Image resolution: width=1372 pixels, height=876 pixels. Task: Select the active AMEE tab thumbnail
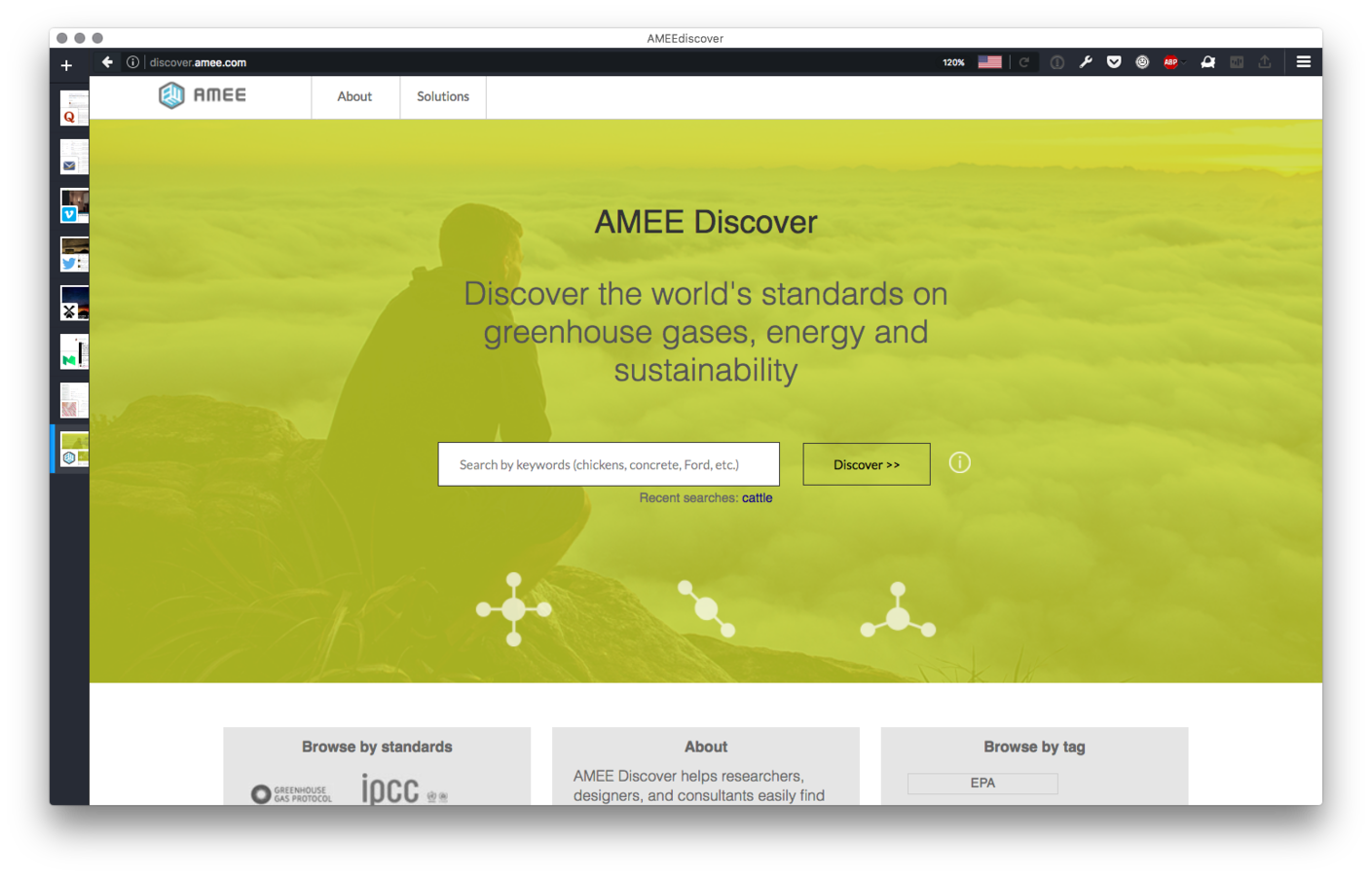tap(74, 449)
